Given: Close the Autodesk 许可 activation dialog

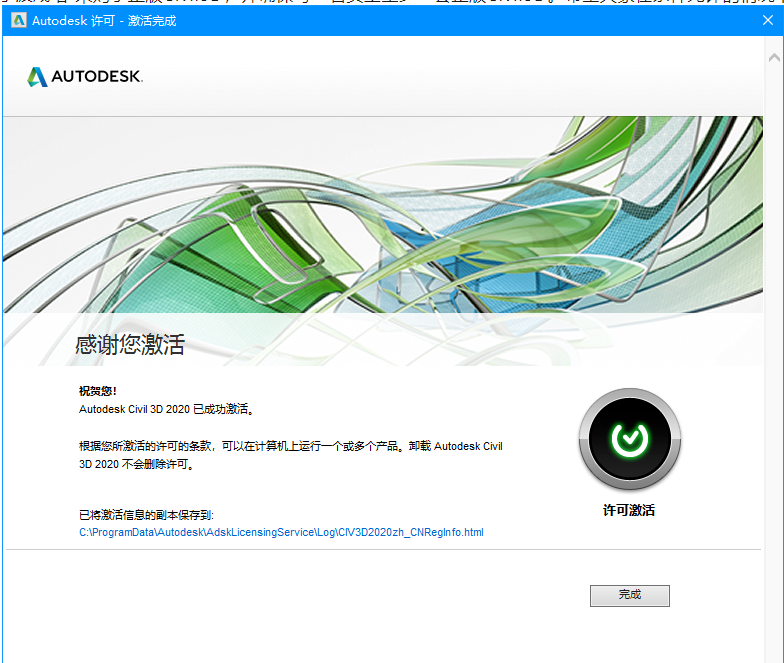Looking at the screenshot, I should pyautogui.click(x=767, y=20).
